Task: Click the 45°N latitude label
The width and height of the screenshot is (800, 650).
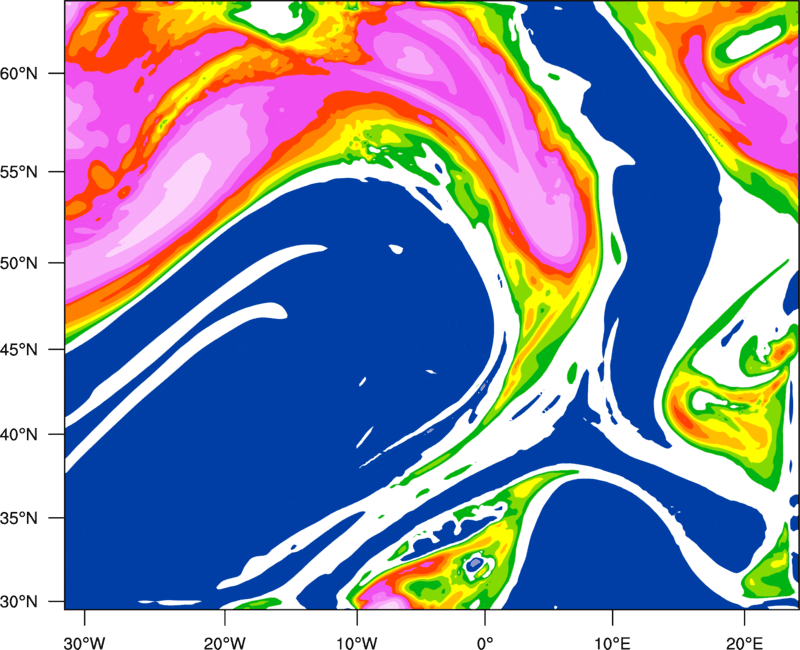Action: tap(19, 349)
